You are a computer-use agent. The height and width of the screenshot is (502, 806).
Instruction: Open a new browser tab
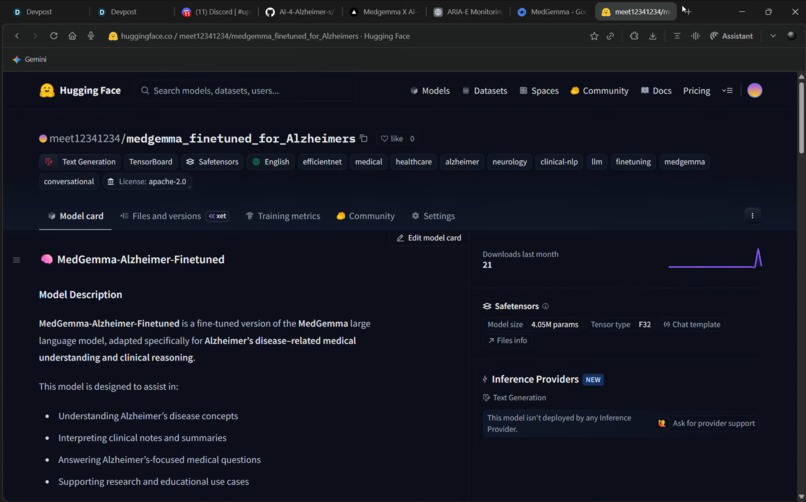point(687,11)
